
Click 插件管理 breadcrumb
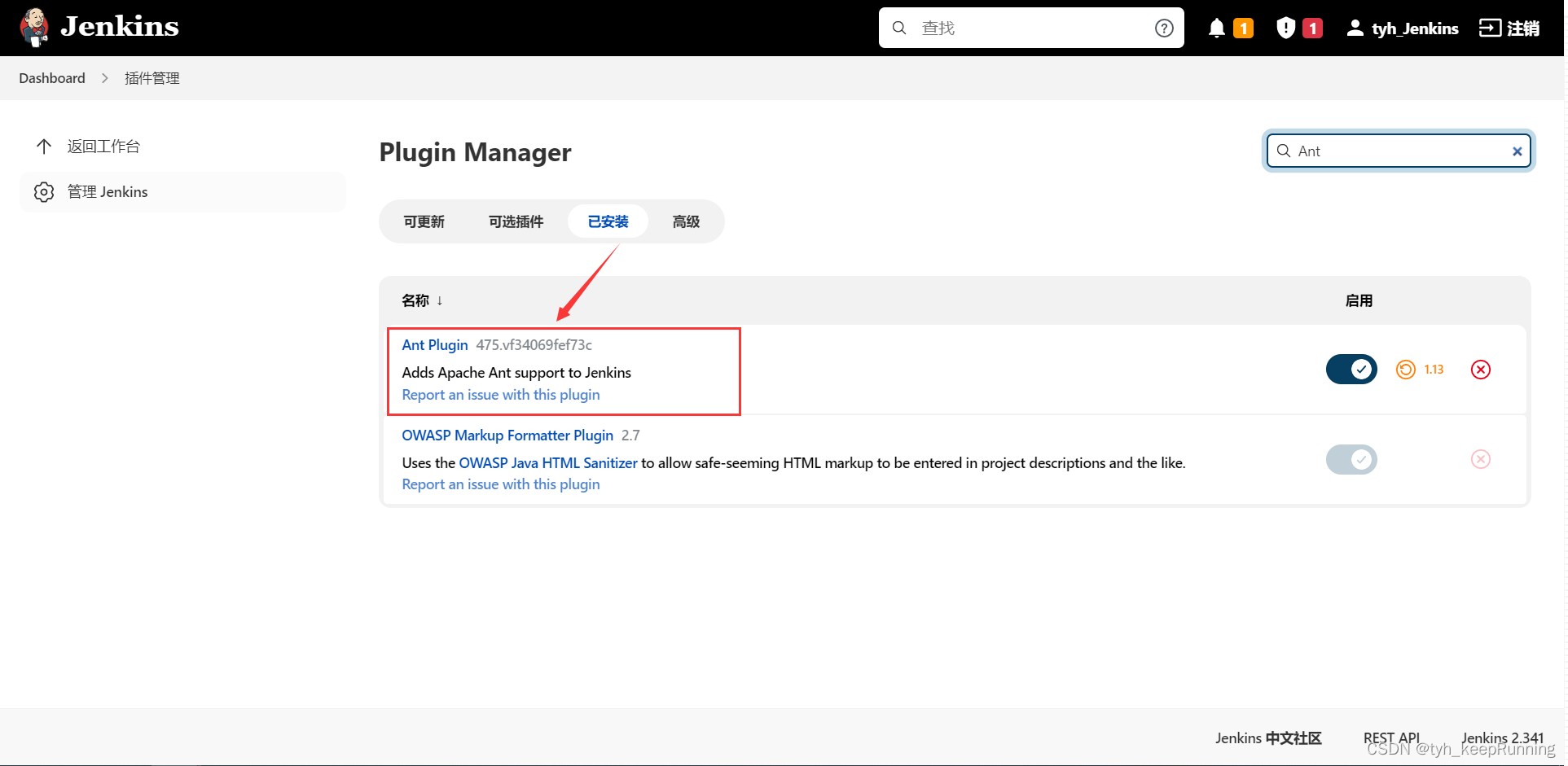point(152,78)
